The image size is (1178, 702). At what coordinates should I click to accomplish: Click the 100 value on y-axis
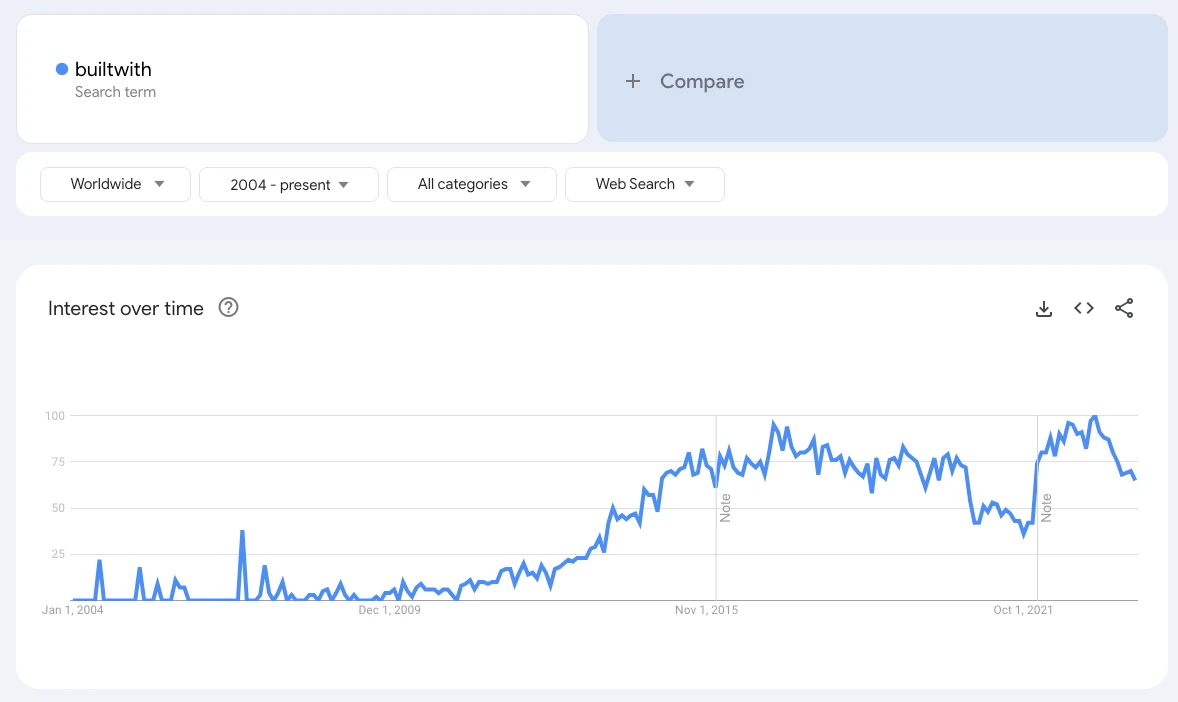tap(54, 415)
